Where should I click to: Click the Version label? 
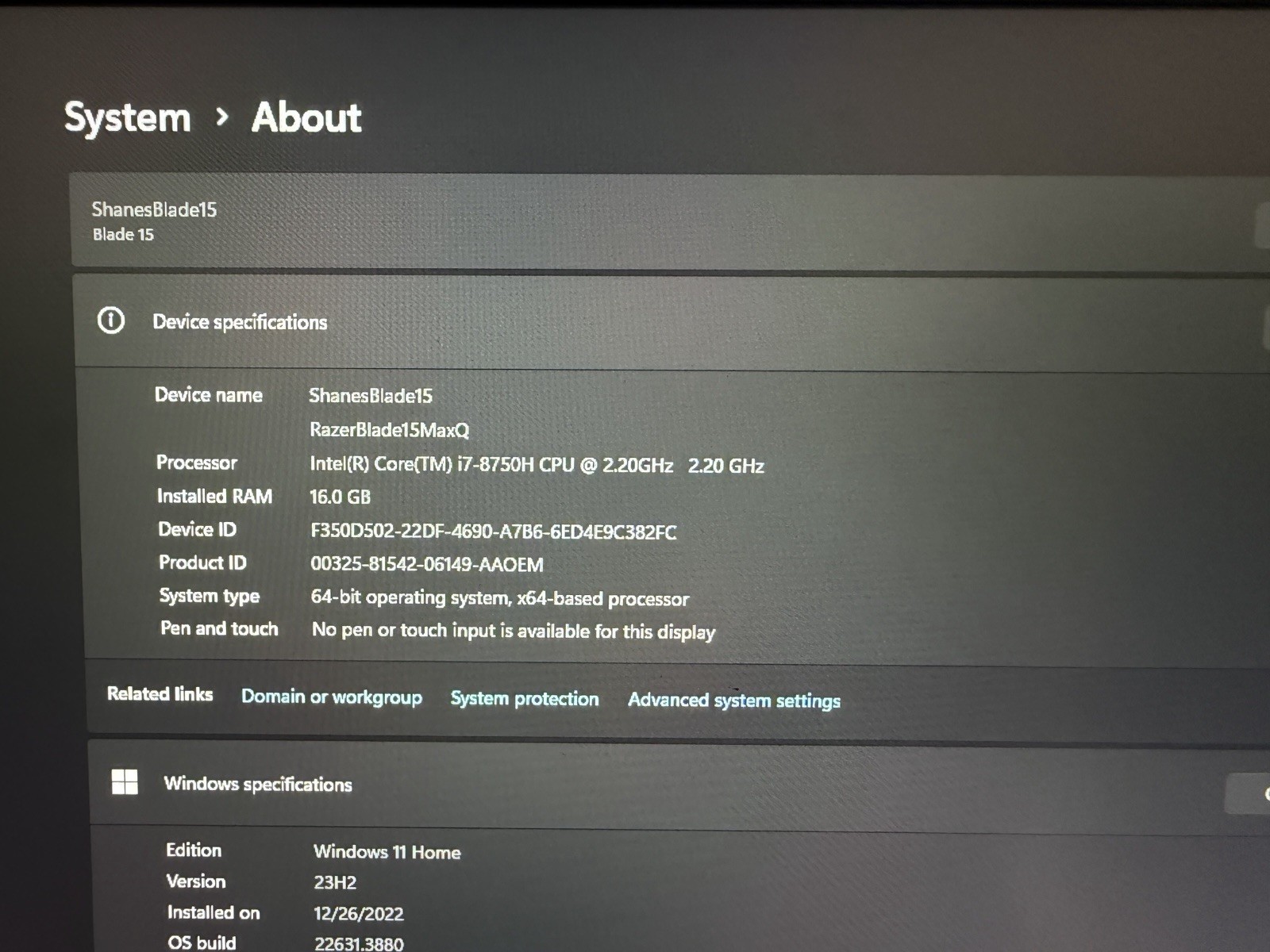click(196, 881)
